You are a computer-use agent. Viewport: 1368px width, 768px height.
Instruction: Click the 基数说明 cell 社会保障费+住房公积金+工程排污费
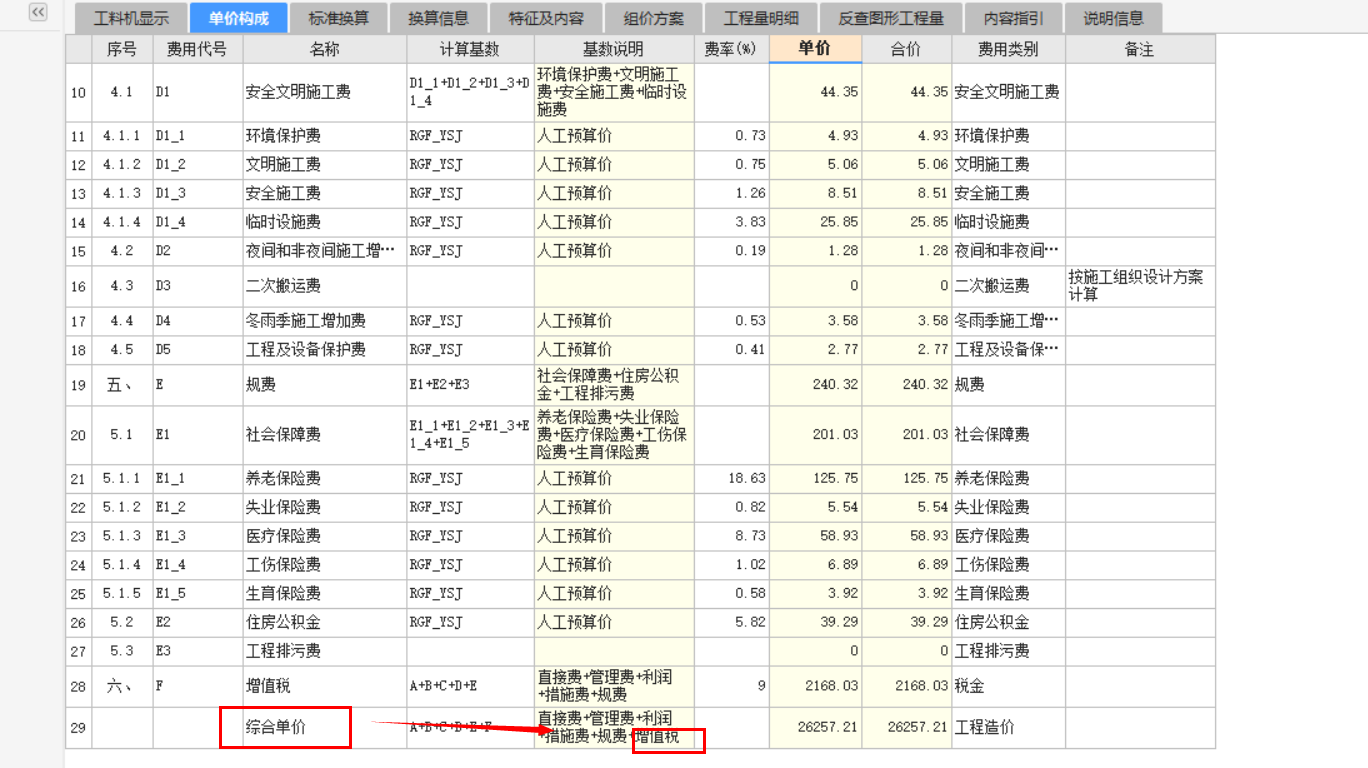[614, 385]
